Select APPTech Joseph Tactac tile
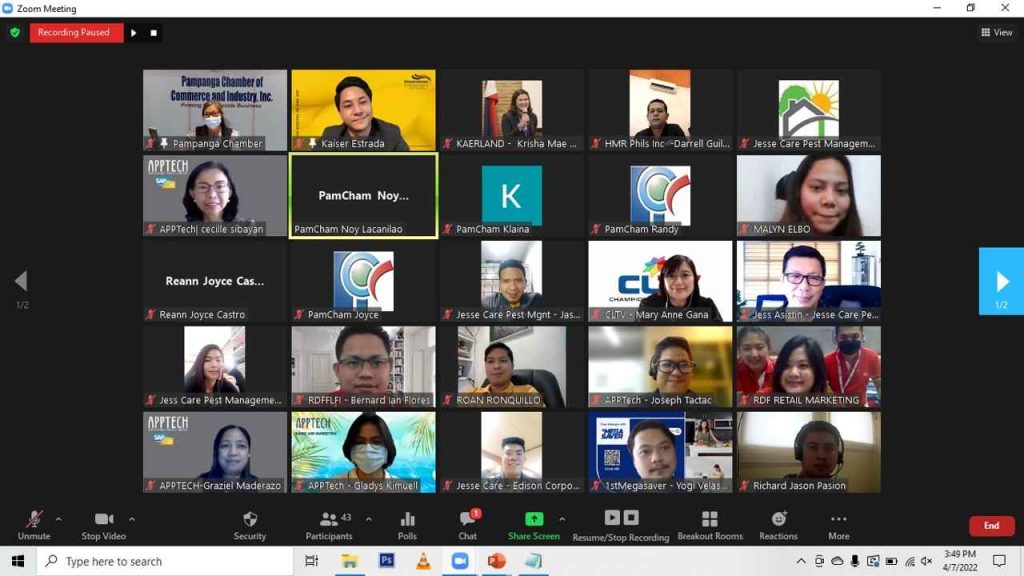 (x=660, y=367)
